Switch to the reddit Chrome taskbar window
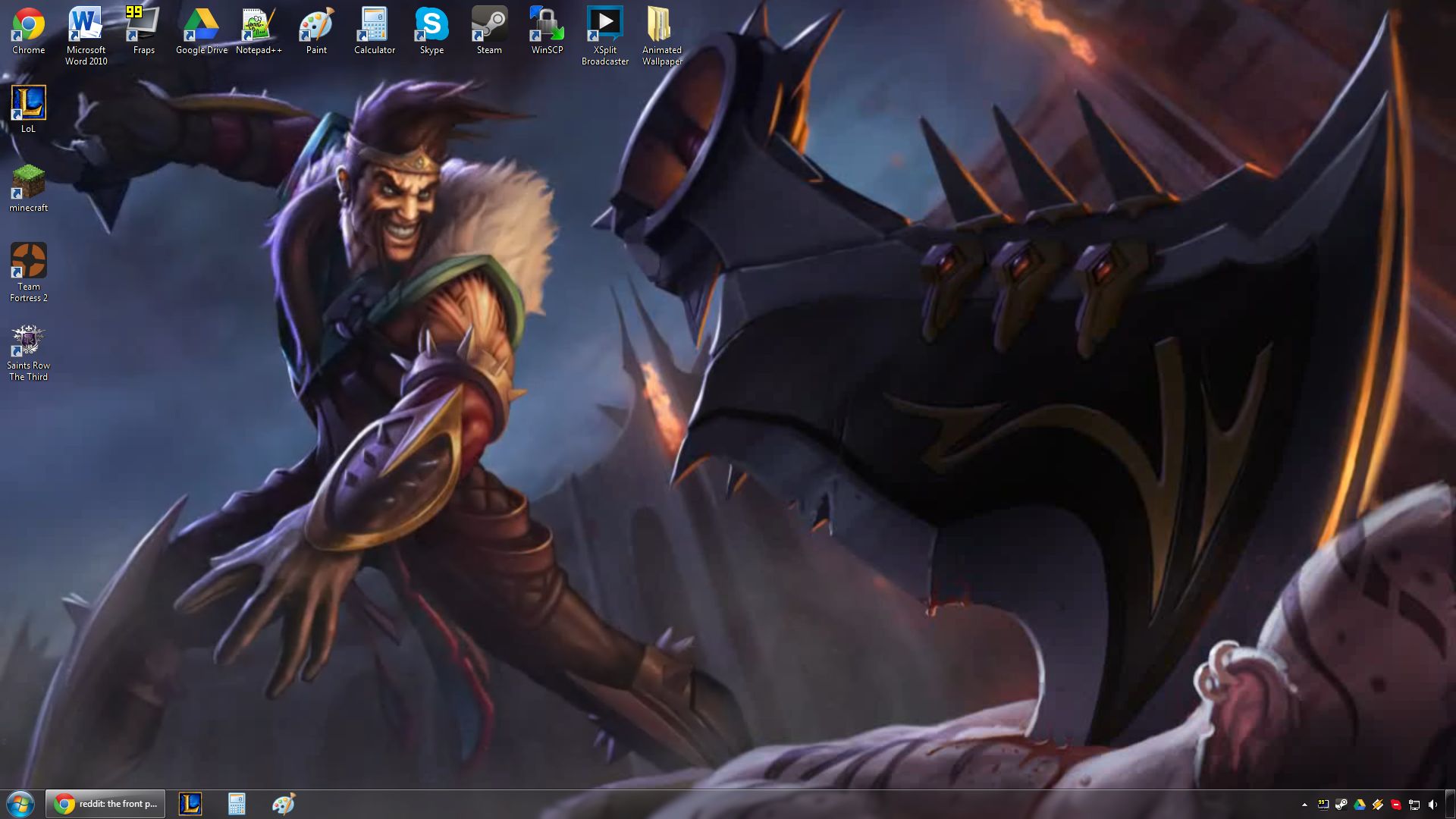This screenshot has height=819, width=1456. click(105, 804)
